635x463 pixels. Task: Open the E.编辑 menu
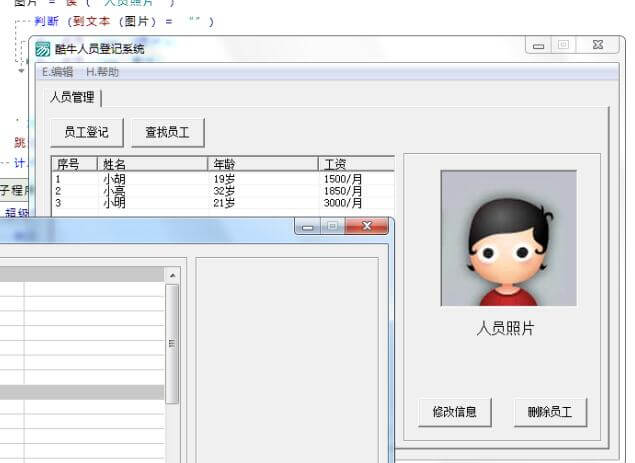pos(57,72)
